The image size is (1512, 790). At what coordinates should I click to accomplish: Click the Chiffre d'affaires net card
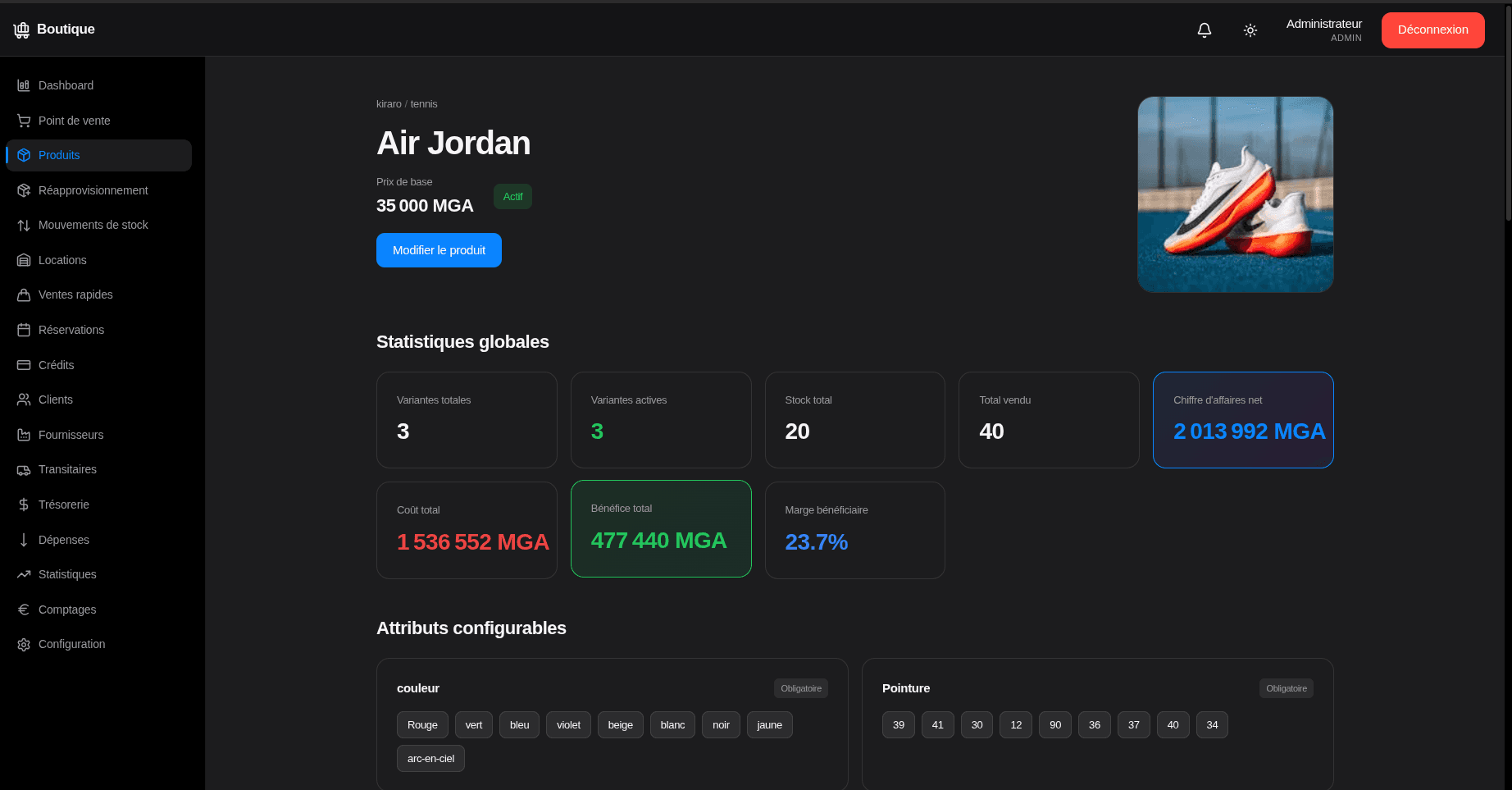[1243, 420]
